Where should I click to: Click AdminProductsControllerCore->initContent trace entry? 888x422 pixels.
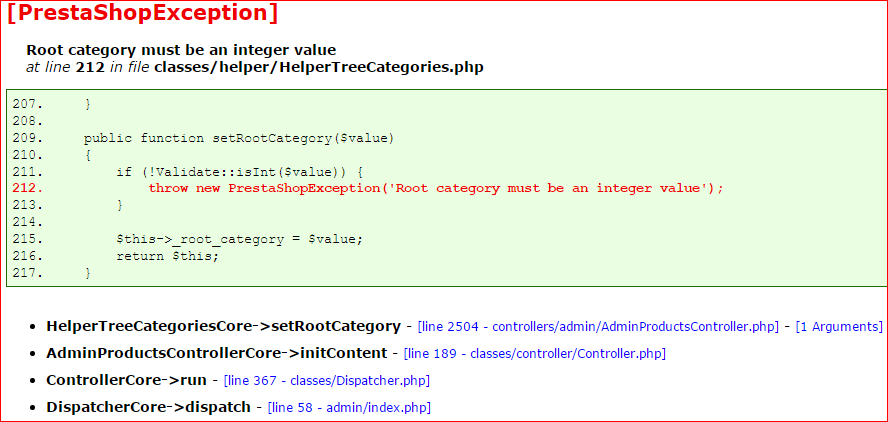click(216, 353)
